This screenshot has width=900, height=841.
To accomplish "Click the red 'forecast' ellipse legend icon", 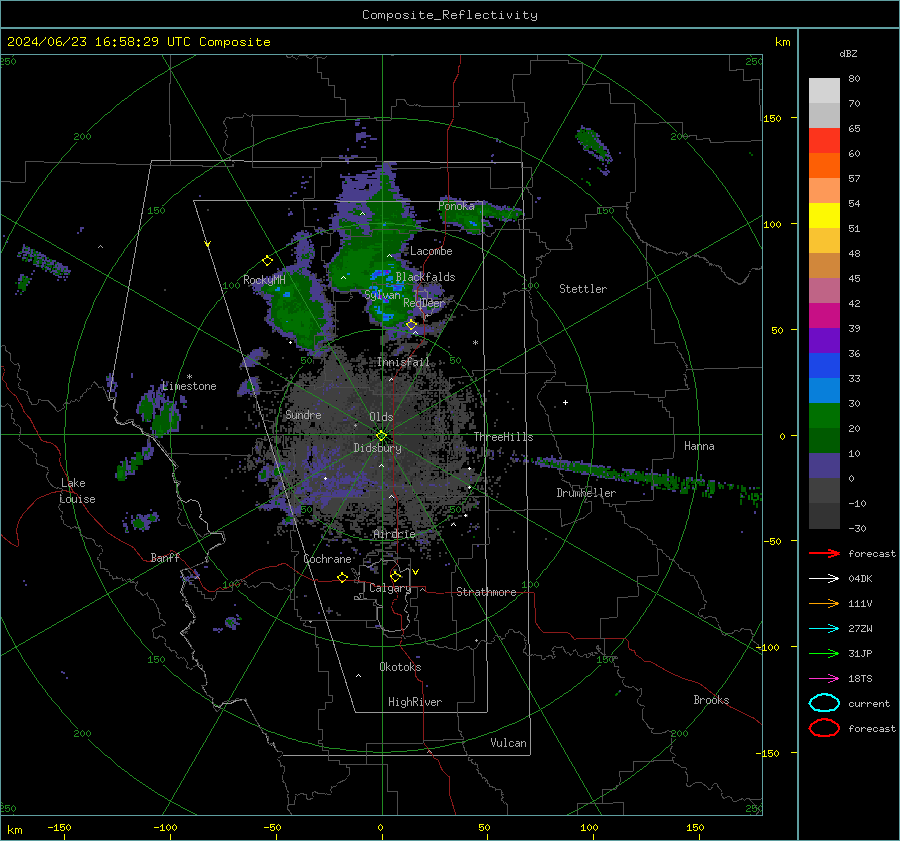I will pos(824,728).
